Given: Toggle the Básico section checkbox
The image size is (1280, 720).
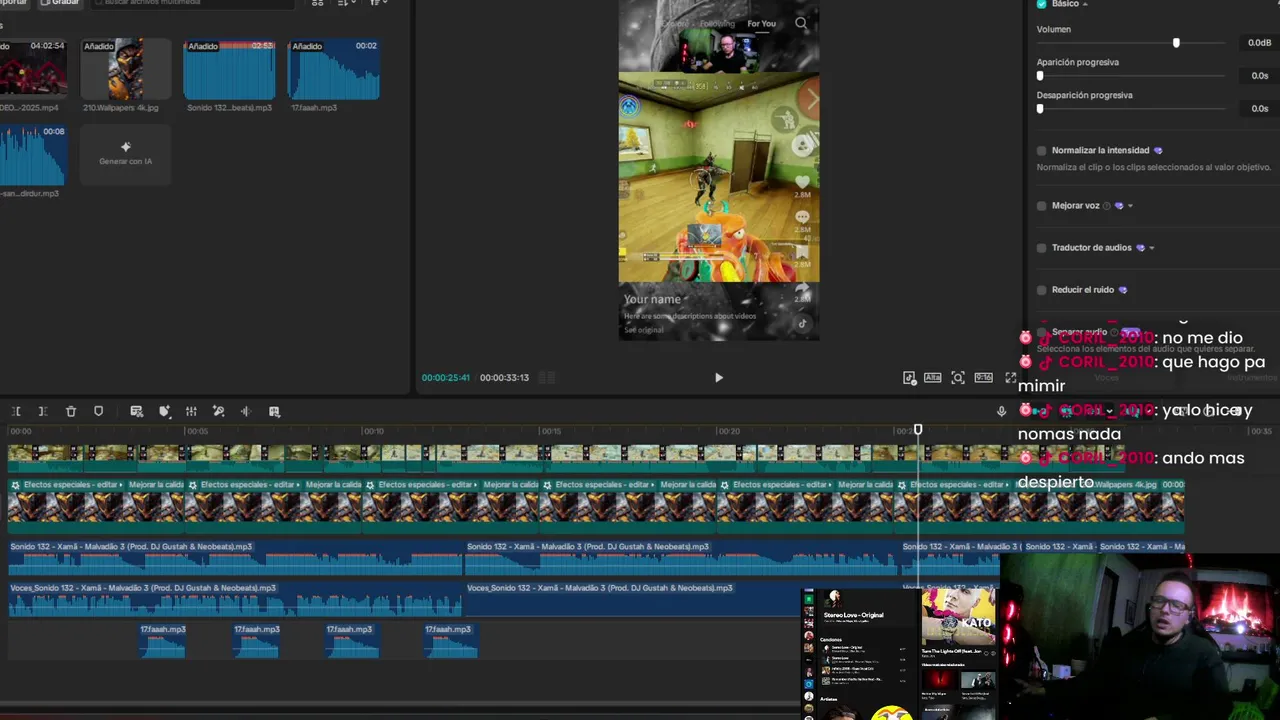Looking at the screenshot, I should [x=1042, y=4].
